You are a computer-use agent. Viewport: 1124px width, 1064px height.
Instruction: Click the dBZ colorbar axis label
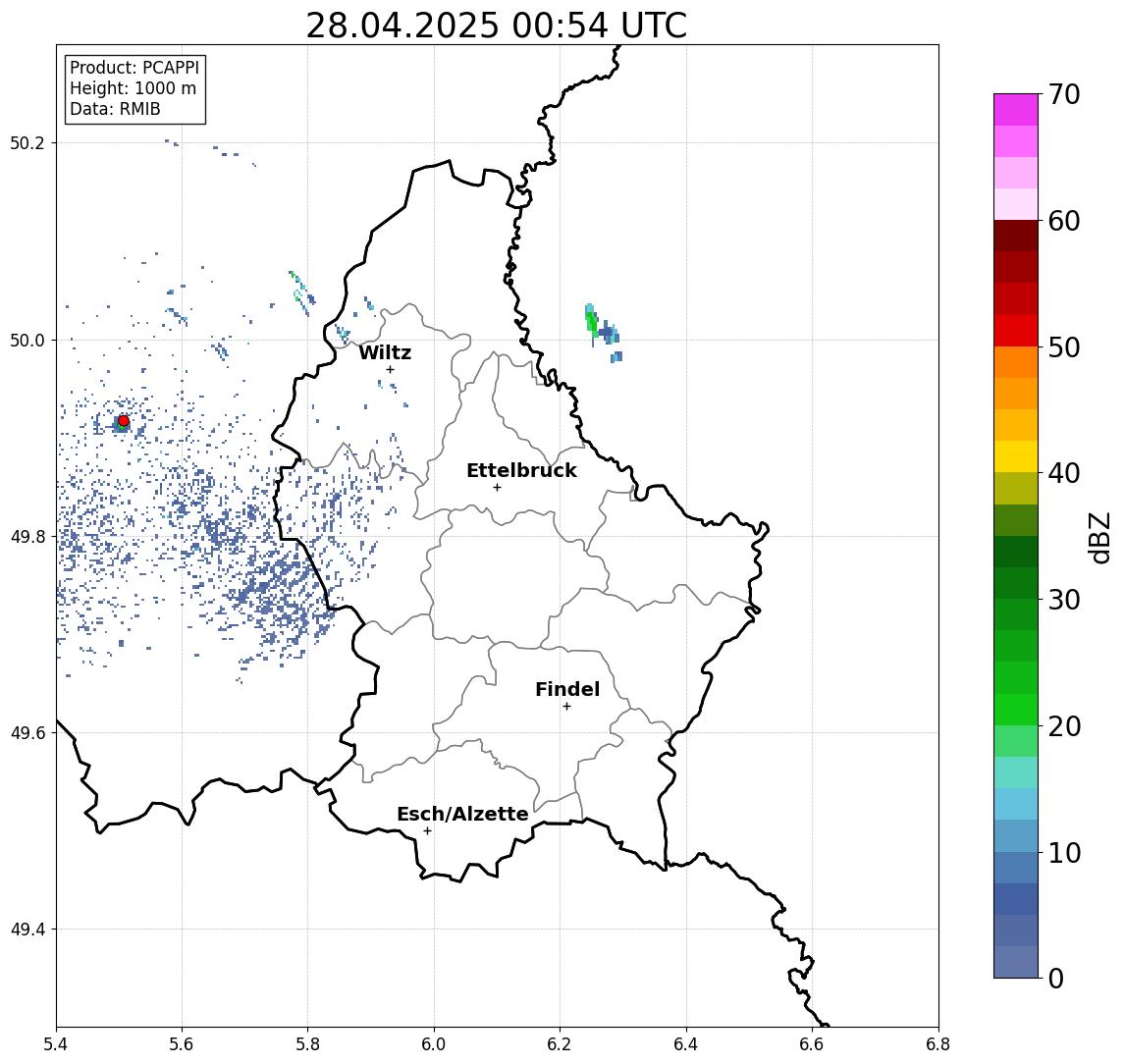click(x=1098, y=536)
